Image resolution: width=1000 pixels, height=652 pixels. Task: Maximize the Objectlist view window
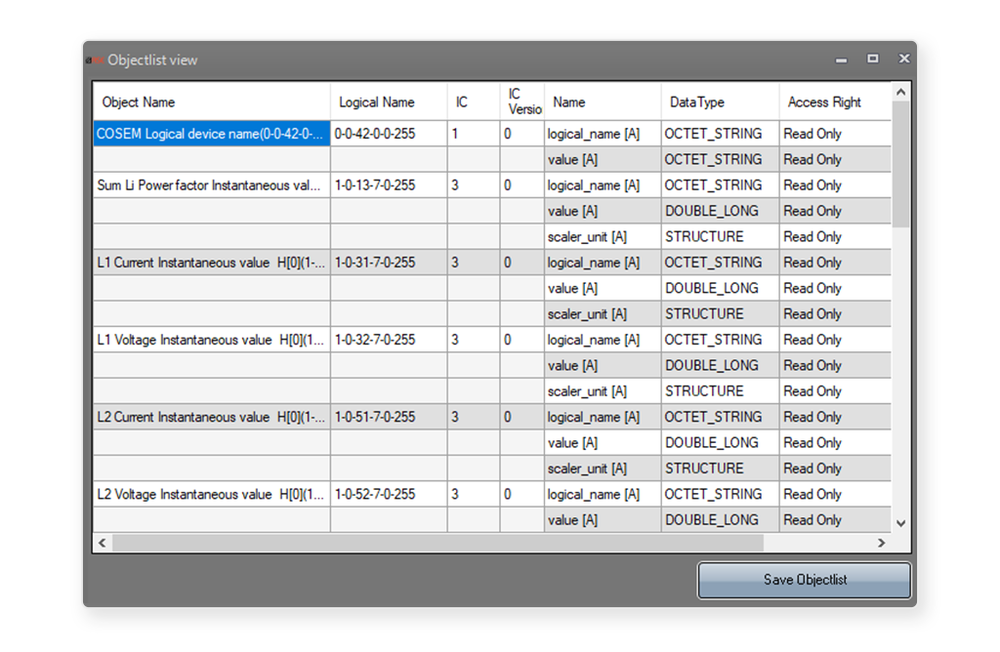pos(873,59)
